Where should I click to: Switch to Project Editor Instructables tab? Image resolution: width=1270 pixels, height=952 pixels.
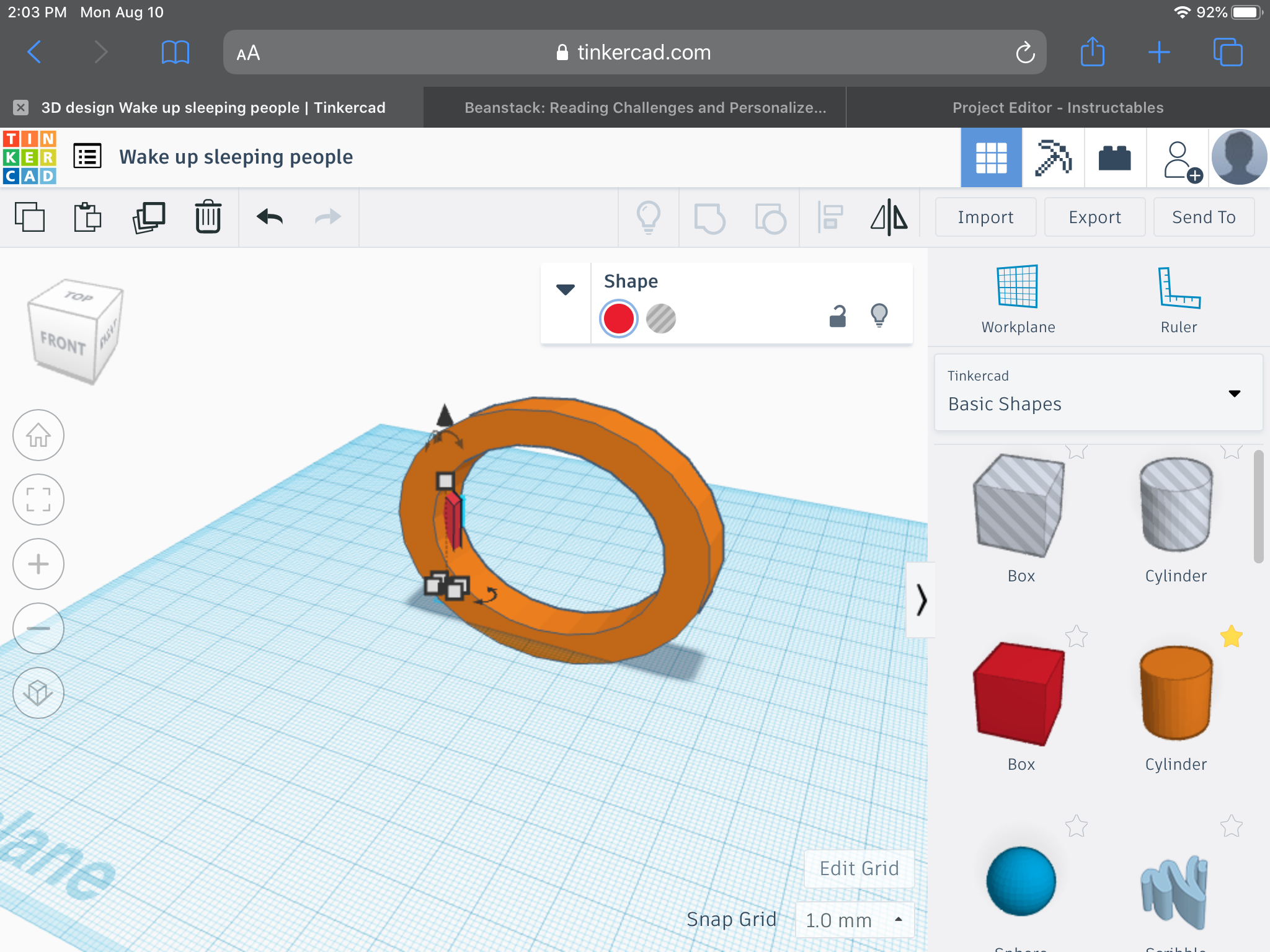coord(1057,108)
